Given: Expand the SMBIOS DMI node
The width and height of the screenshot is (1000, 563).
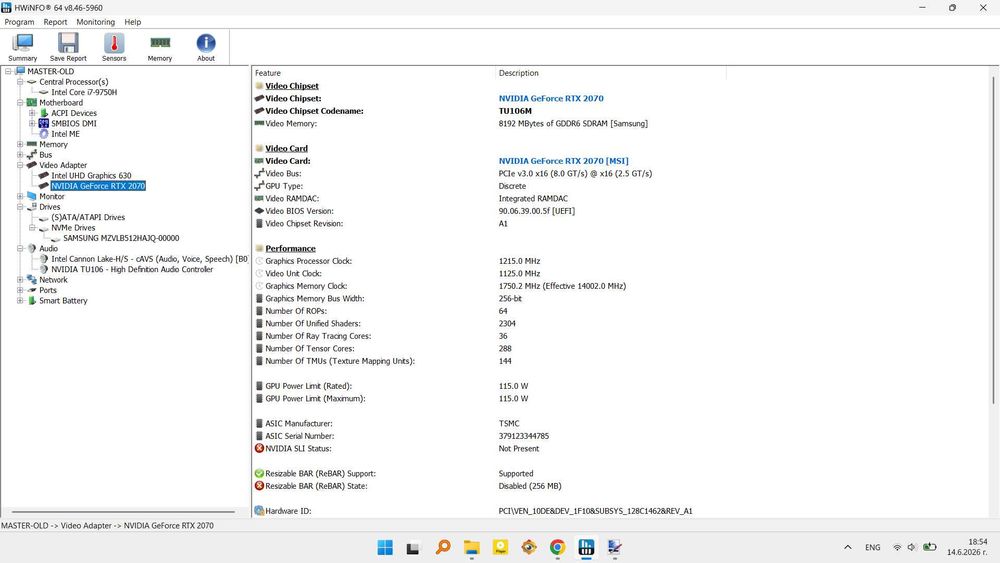Looking at the screenshot, I should (x=33, y=124).
